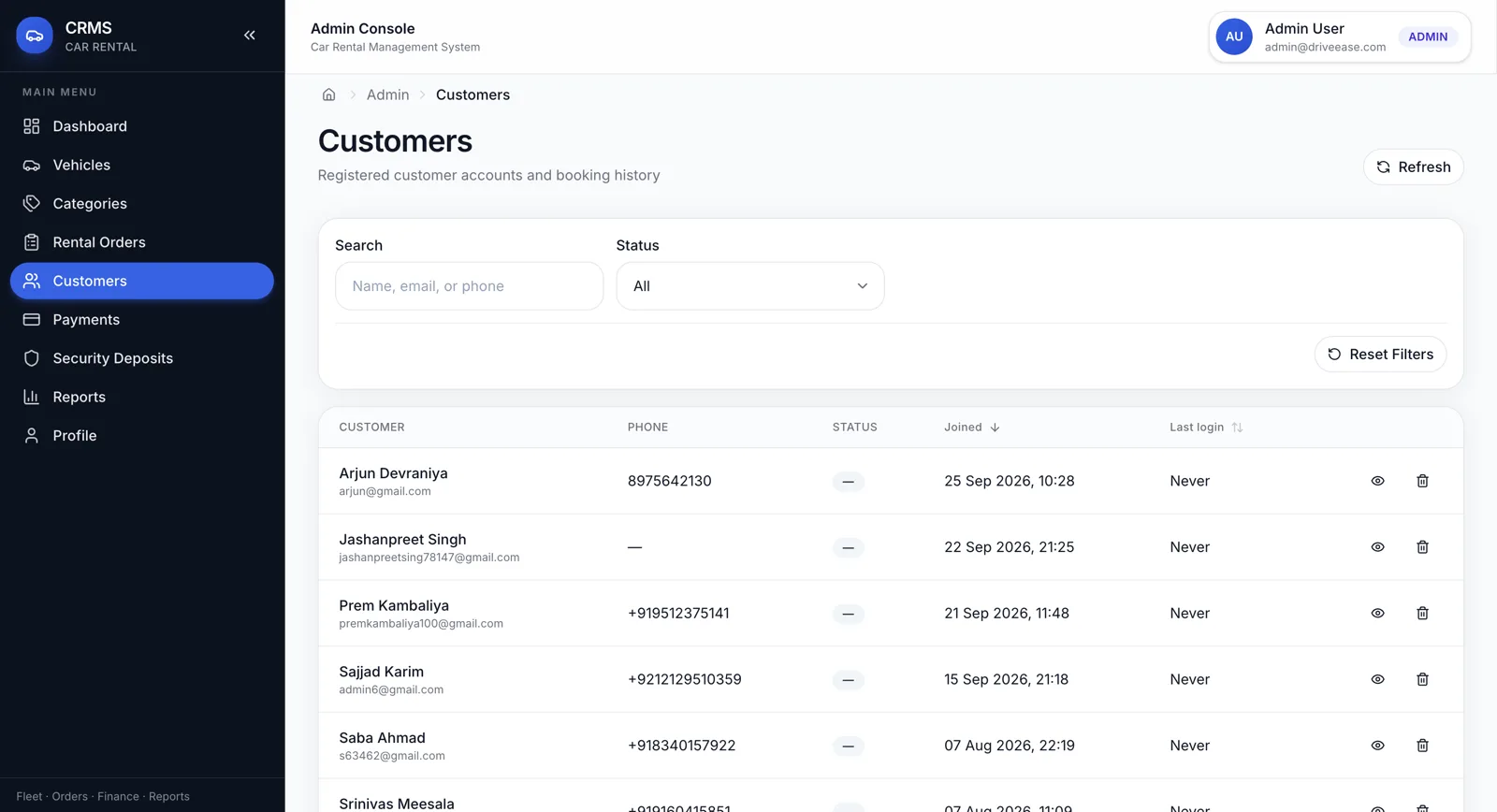Click the home breadcrumb icon
Screen dimensions: 1497x812
(328, 94)
